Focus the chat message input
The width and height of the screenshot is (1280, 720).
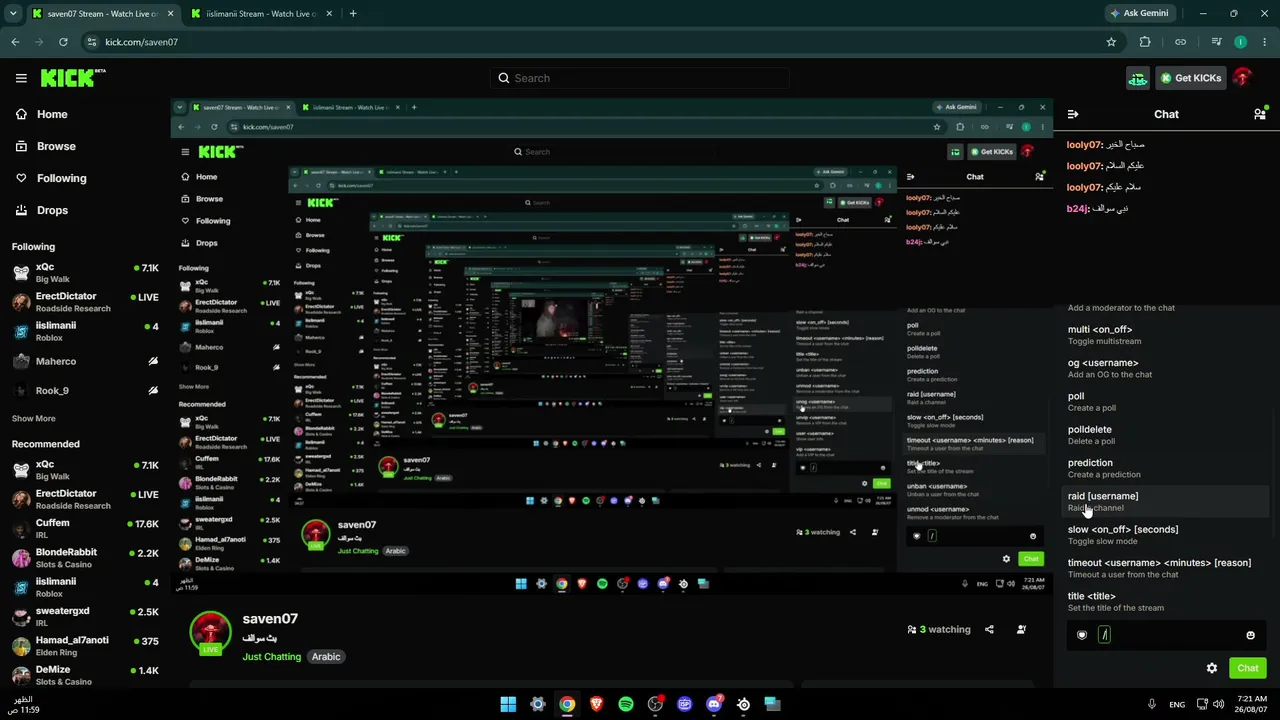pos(1168,635)
